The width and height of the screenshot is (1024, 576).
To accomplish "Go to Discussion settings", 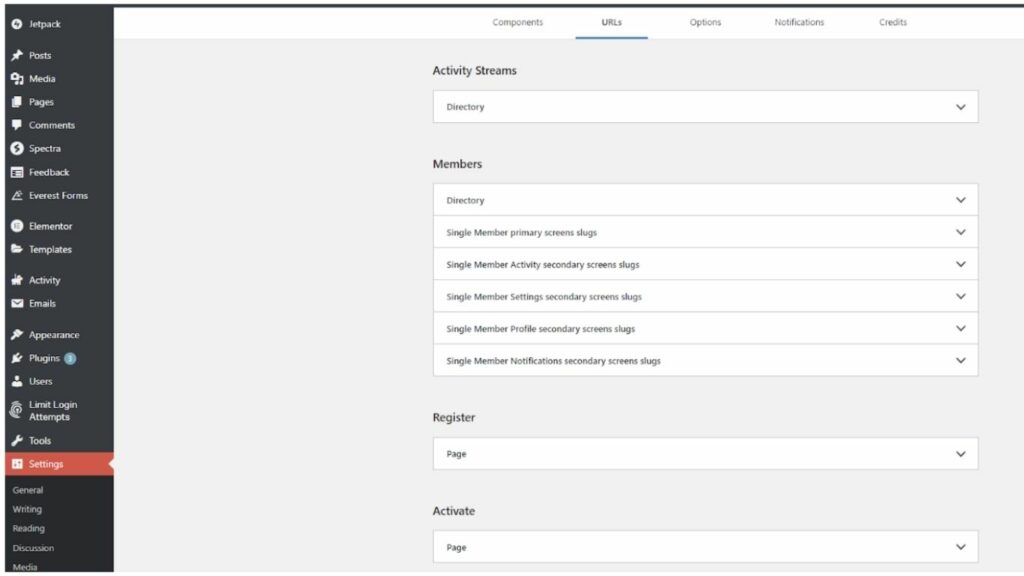I will pyautogui.click(x=33, y=548).
